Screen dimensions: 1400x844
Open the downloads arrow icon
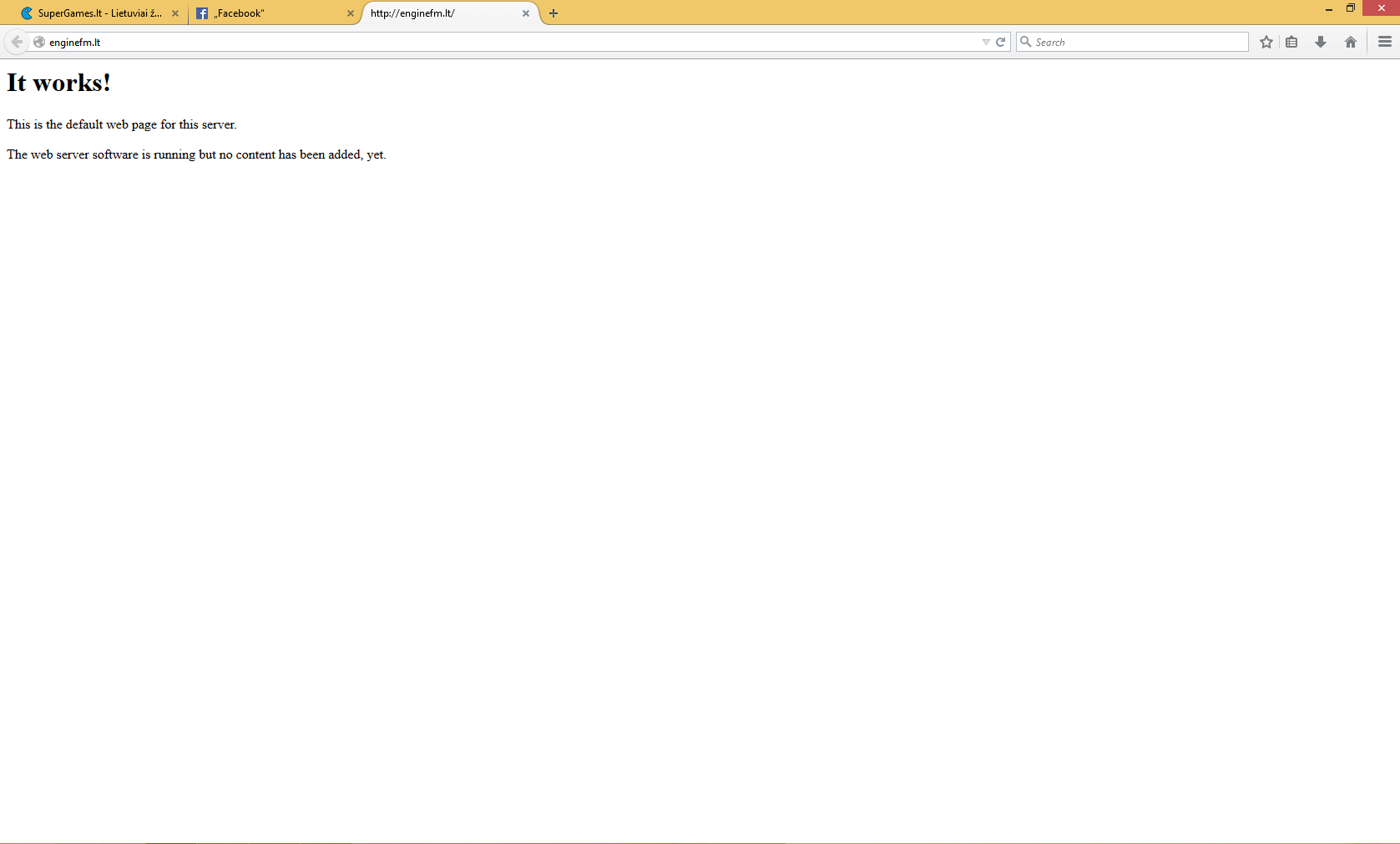[x=1321, y=42]
